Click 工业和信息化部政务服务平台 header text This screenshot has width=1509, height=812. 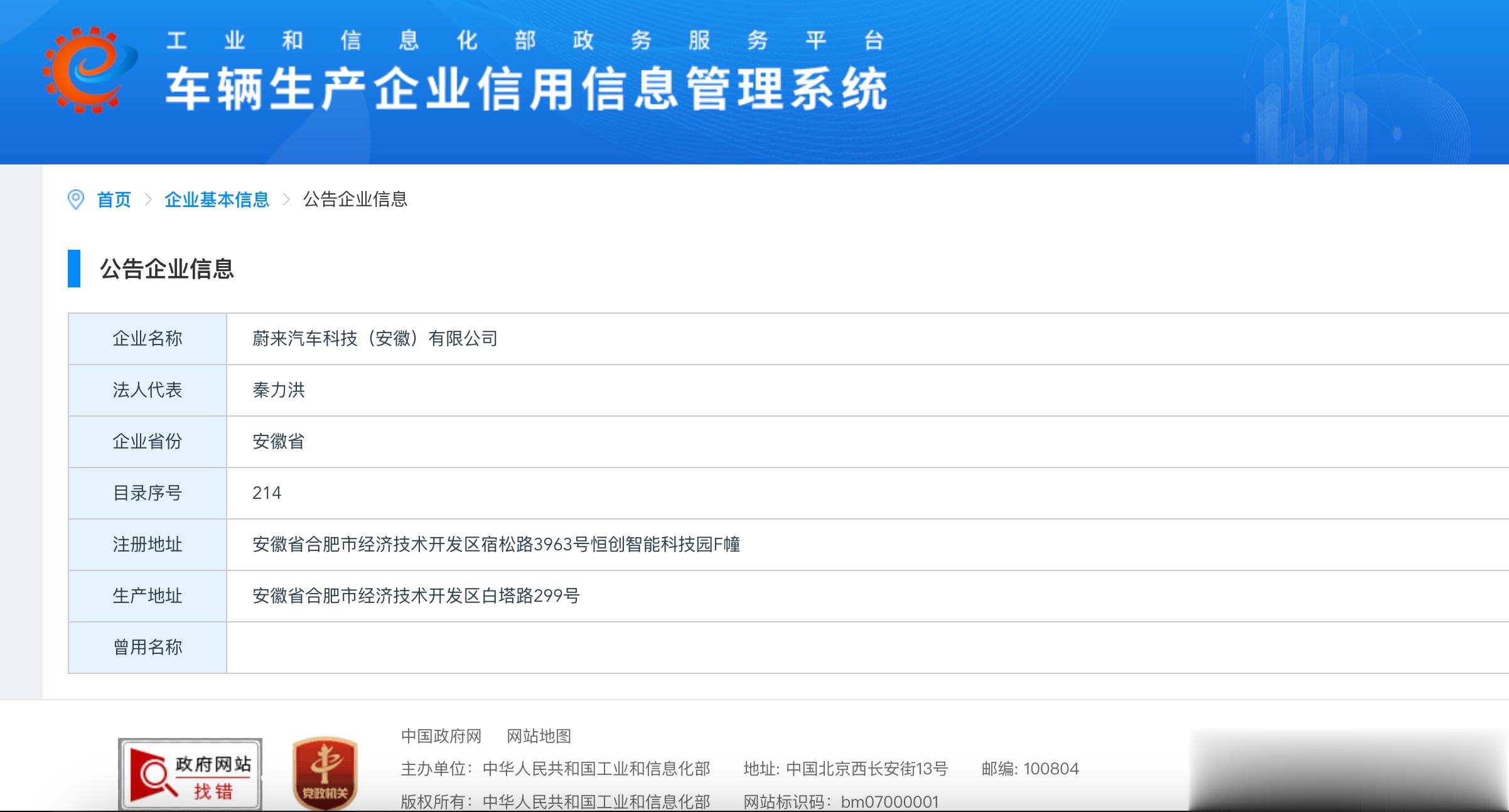pos(526,41)
